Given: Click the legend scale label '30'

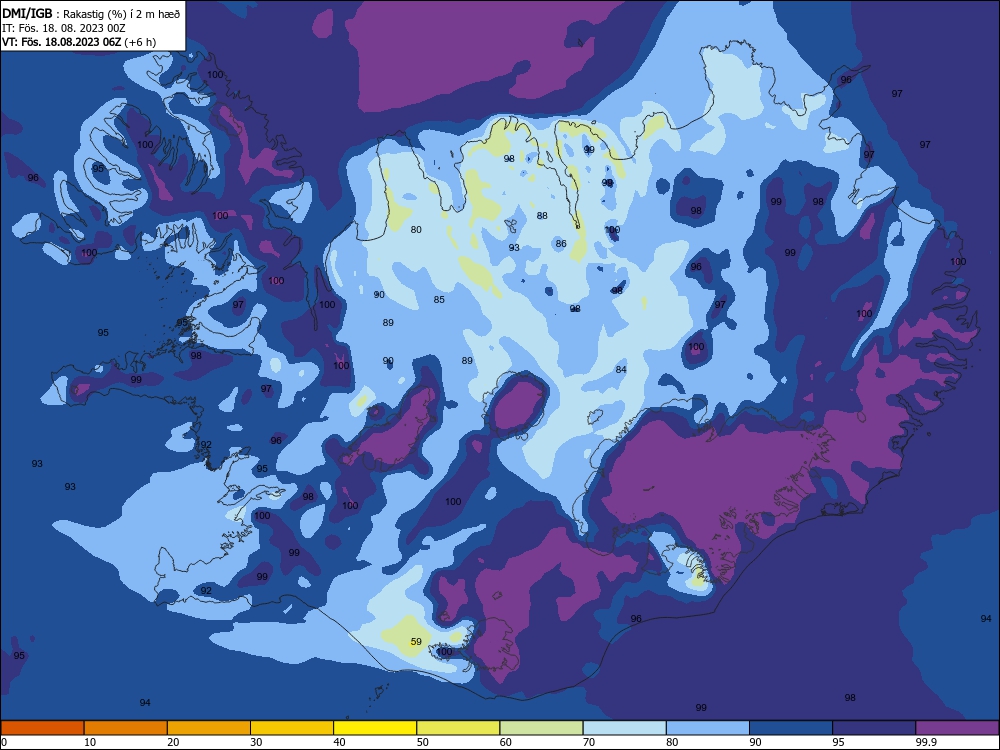Looking at the screenshot, I should pyautogui.click(x=256, y=742).
